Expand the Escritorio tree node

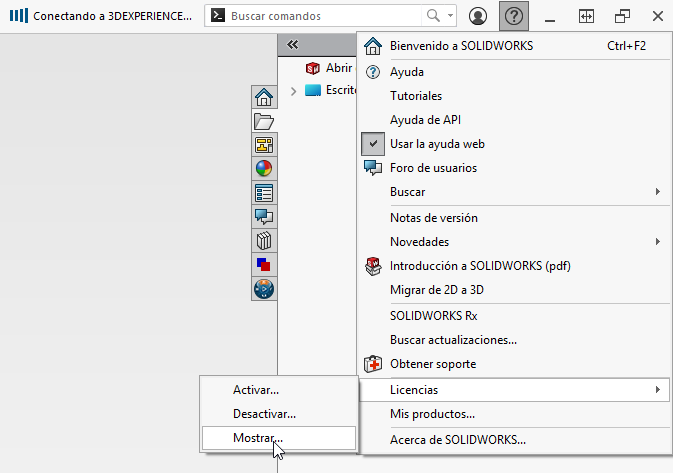(x=293, y=91)
